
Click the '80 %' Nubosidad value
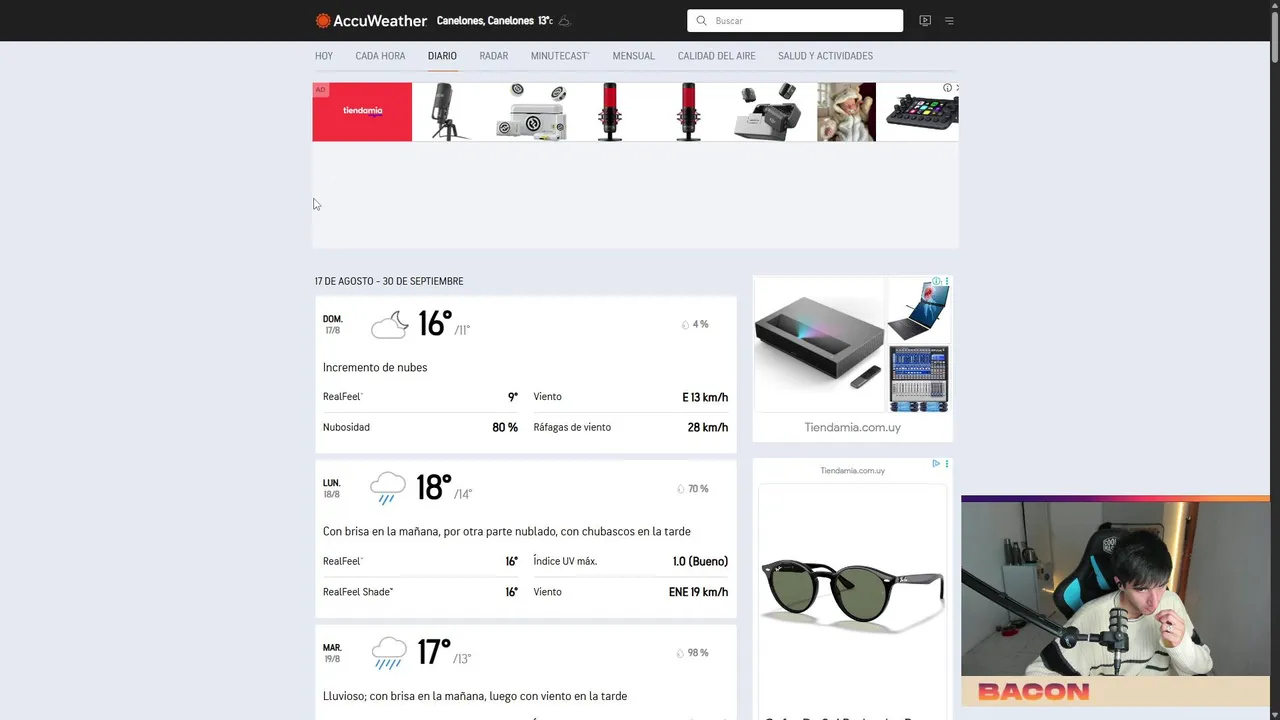pyautogui.click(x=505, y=427)
